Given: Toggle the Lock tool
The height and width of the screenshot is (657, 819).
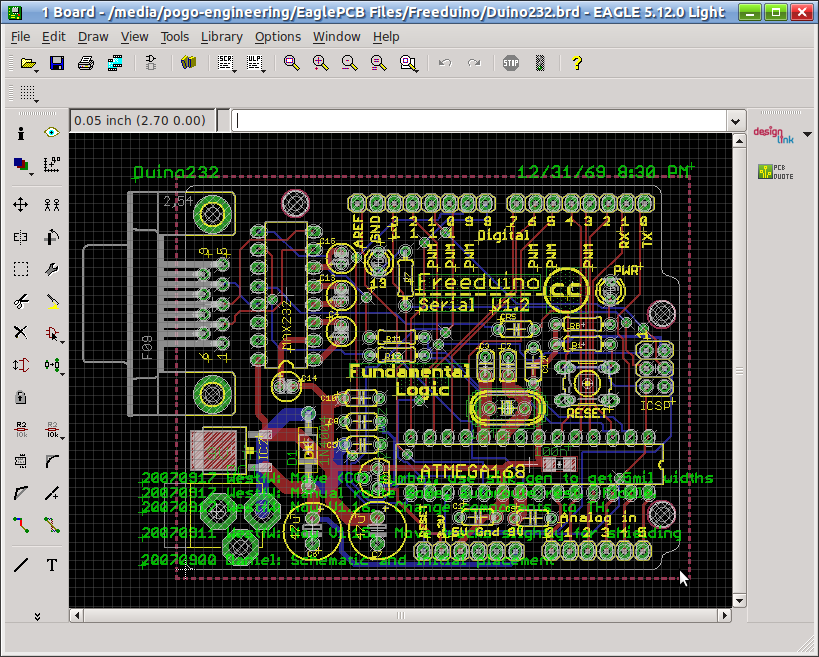Looking at the screenshot, I should click(x=20, y=397).
